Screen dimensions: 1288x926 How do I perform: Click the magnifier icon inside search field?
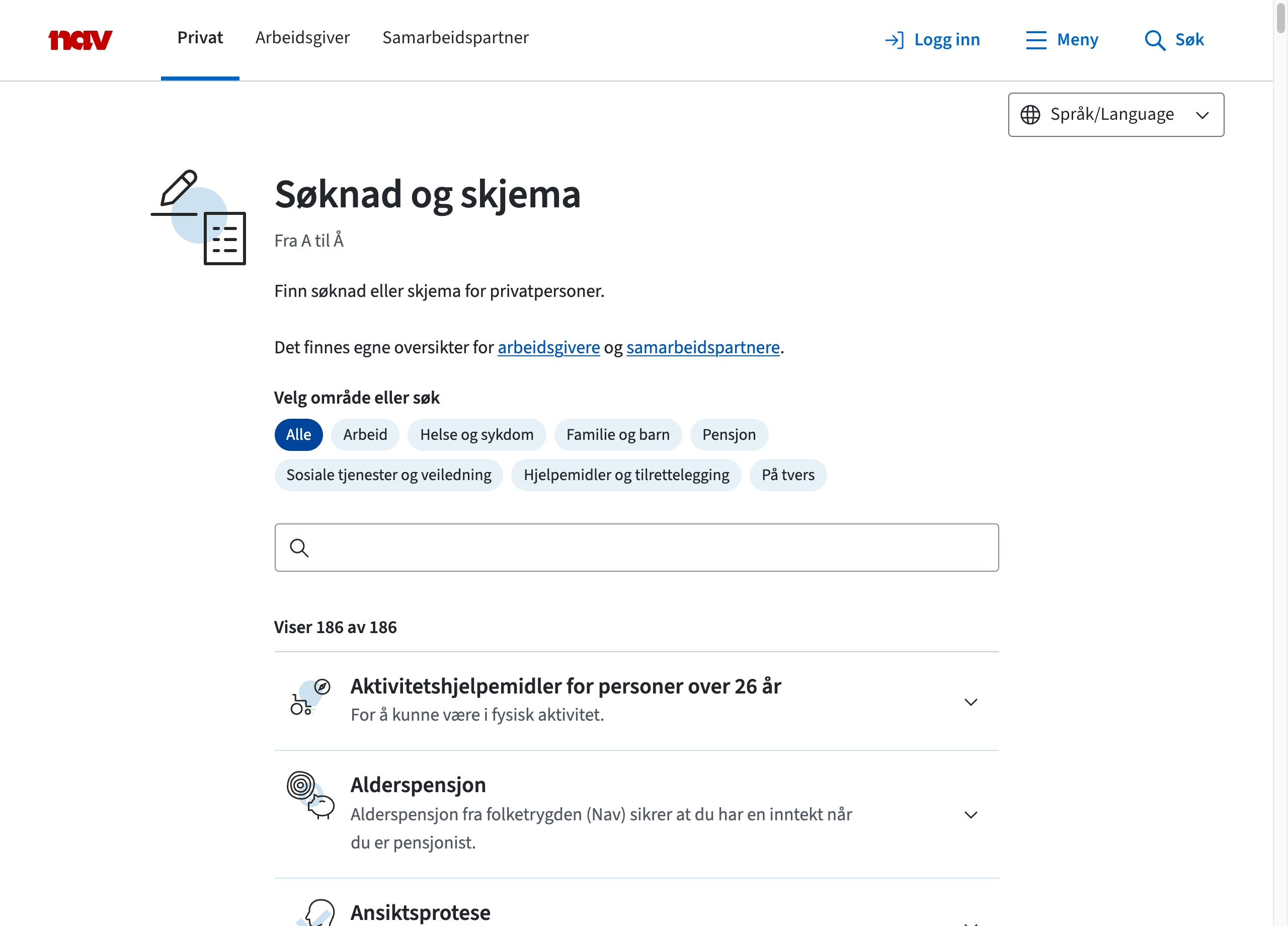(x=299, y=548)
